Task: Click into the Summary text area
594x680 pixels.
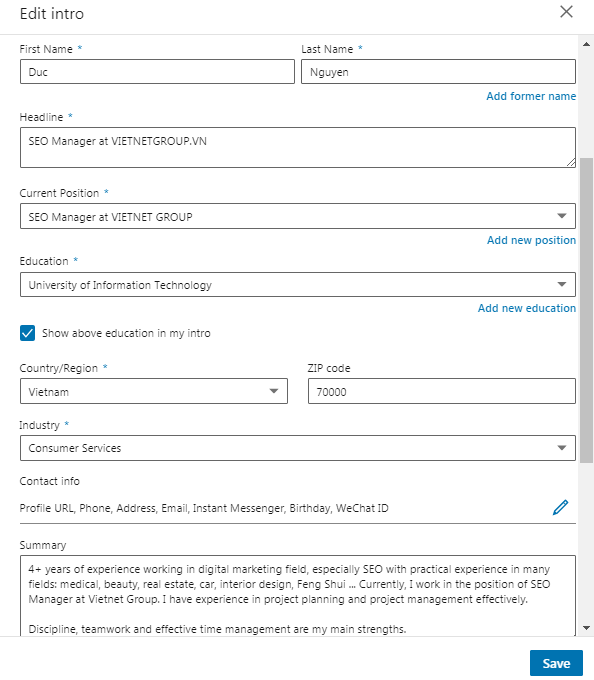Action: [298, 596]
